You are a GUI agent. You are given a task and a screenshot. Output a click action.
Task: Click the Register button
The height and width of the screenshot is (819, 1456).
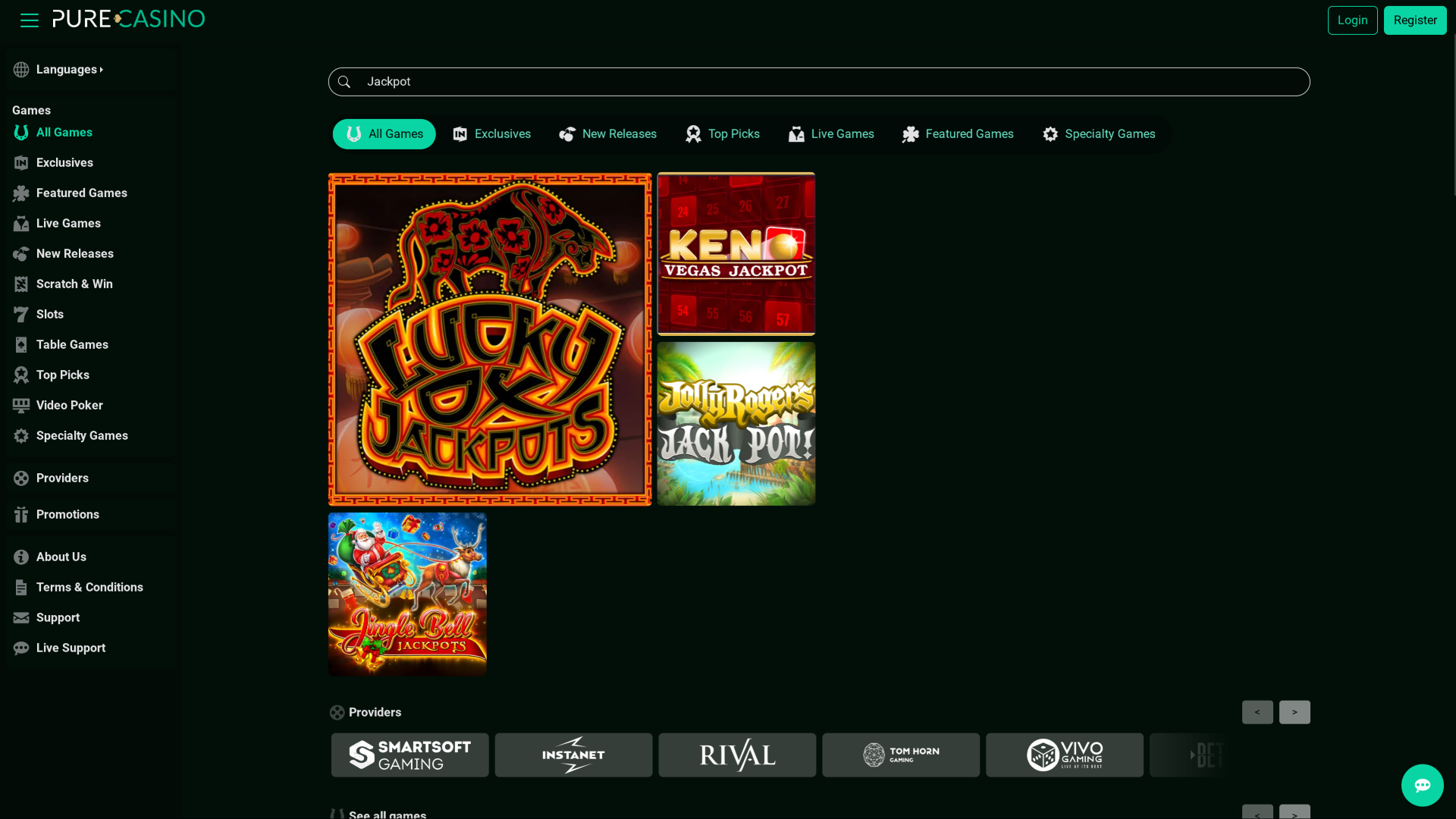[1414, 20]
